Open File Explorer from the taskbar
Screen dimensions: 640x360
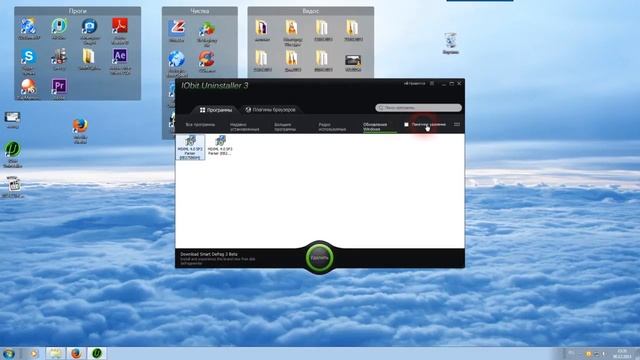click(x=55, y=353)
